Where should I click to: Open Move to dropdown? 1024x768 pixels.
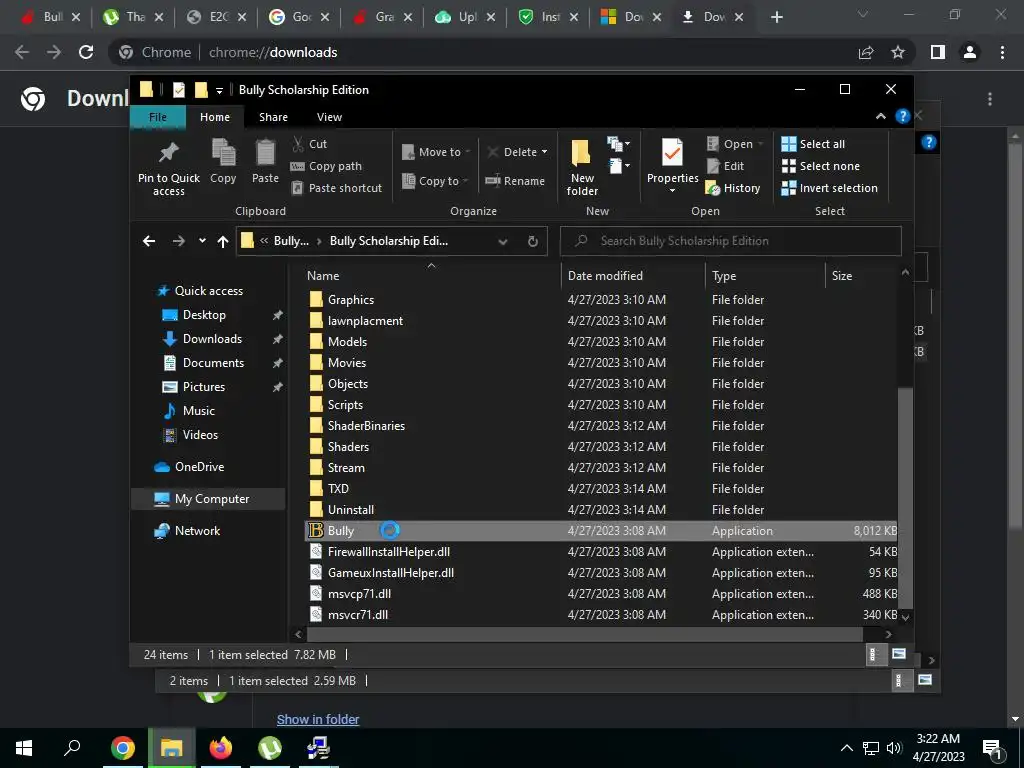pyautogui.click(x=436, y=152)
